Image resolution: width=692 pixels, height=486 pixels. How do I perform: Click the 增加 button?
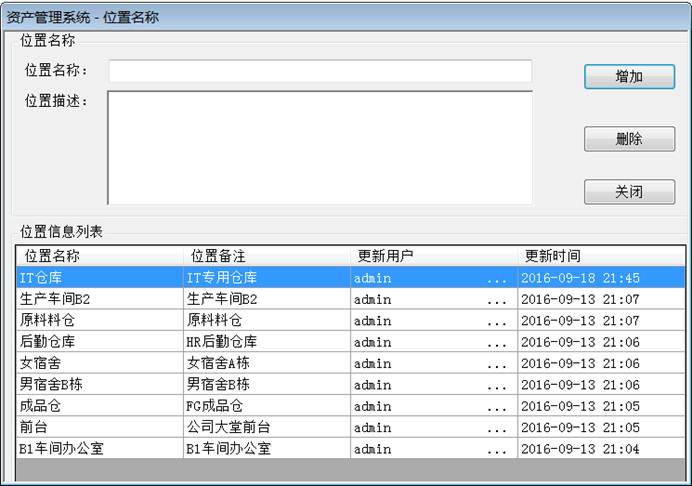[x=629, y=77]
